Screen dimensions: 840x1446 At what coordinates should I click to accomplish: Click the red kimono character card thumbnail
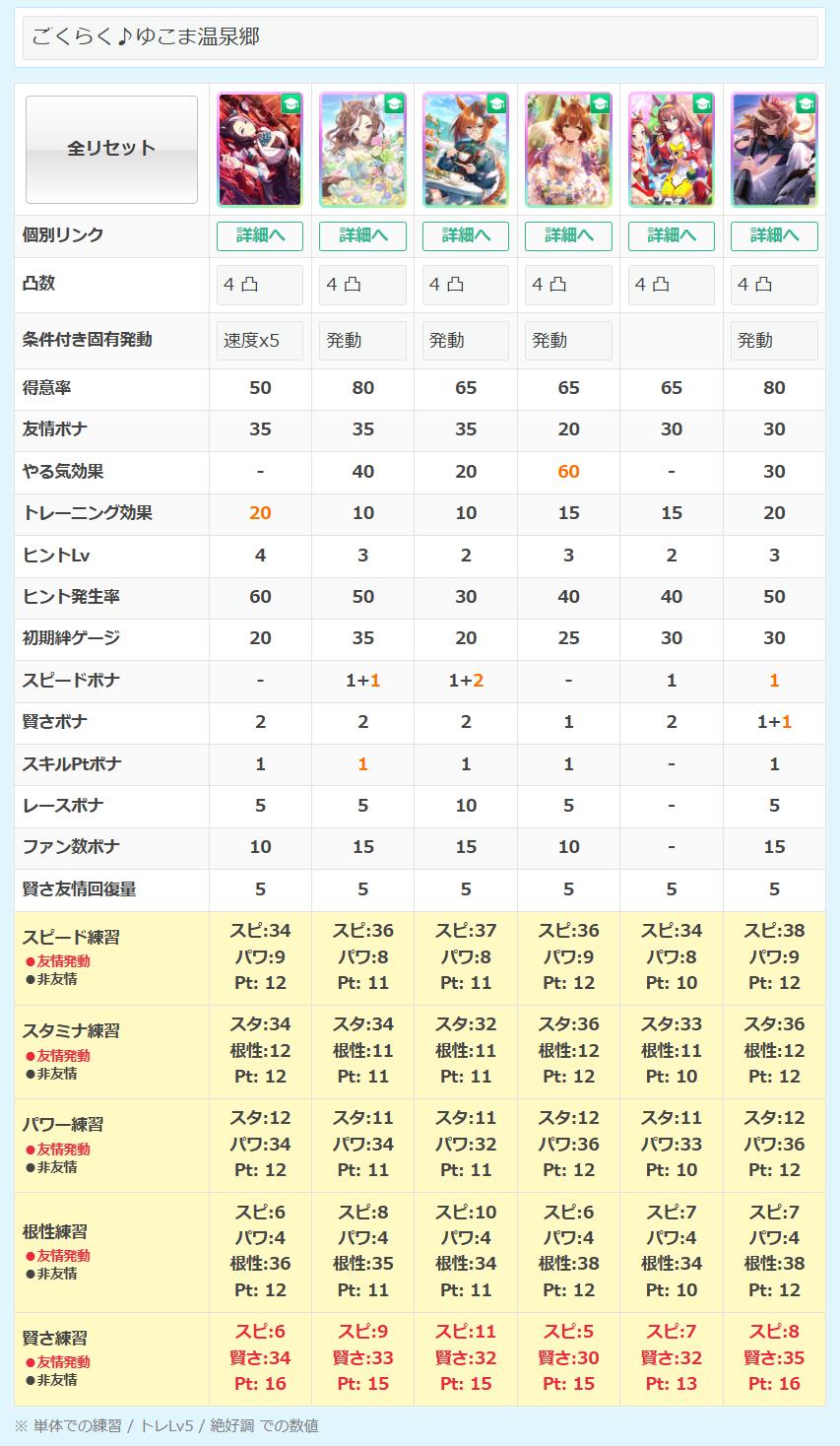tap(260, 150)
